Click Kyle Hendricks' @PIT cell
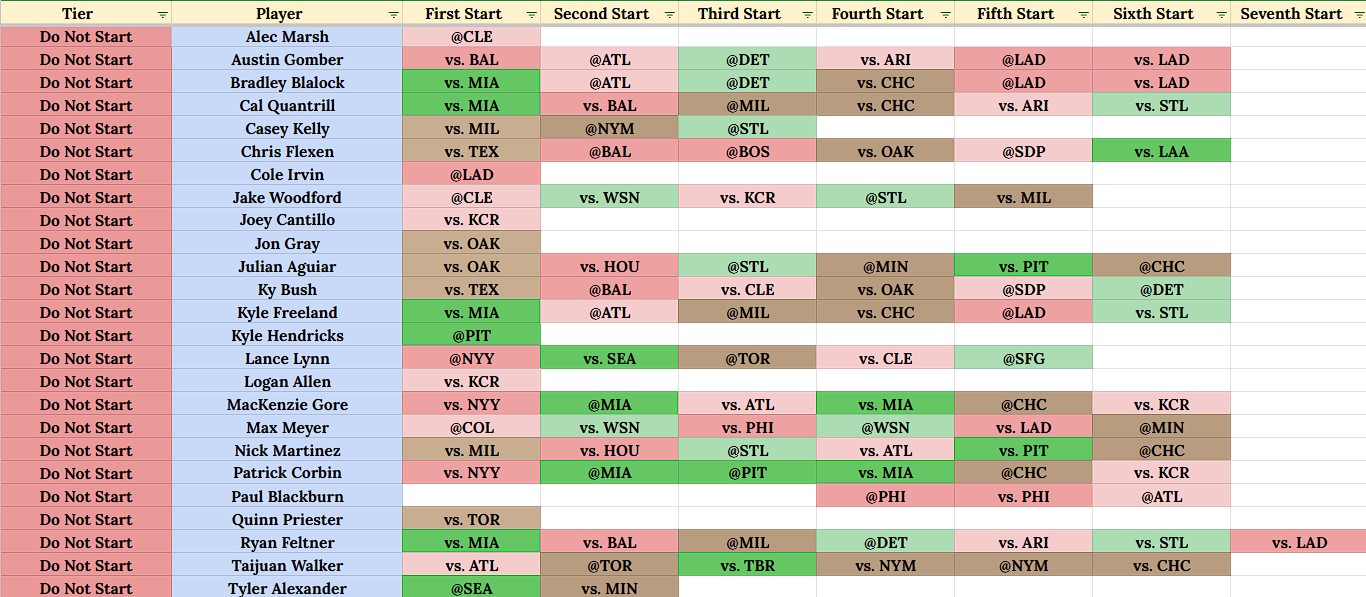This screenshot has height=597, width=1366. point(472,336)
